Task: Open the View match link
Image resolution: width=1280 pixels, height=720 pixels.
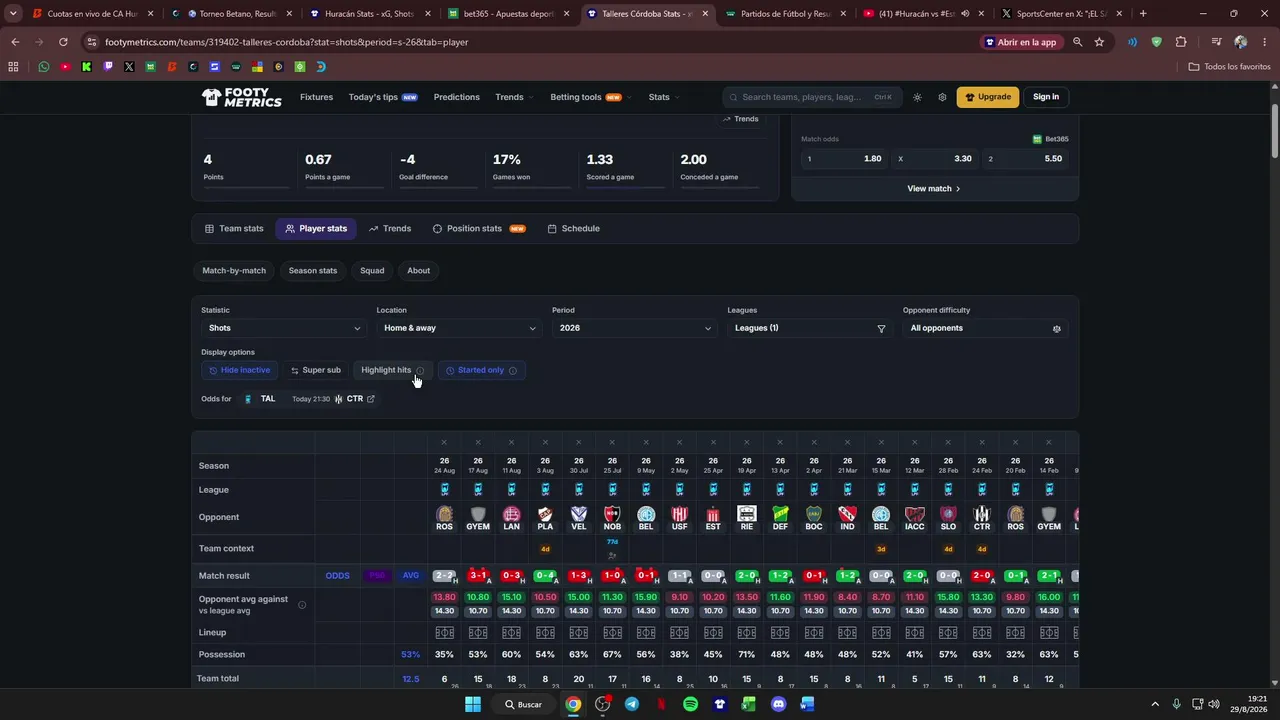Action: pos(934,189)
